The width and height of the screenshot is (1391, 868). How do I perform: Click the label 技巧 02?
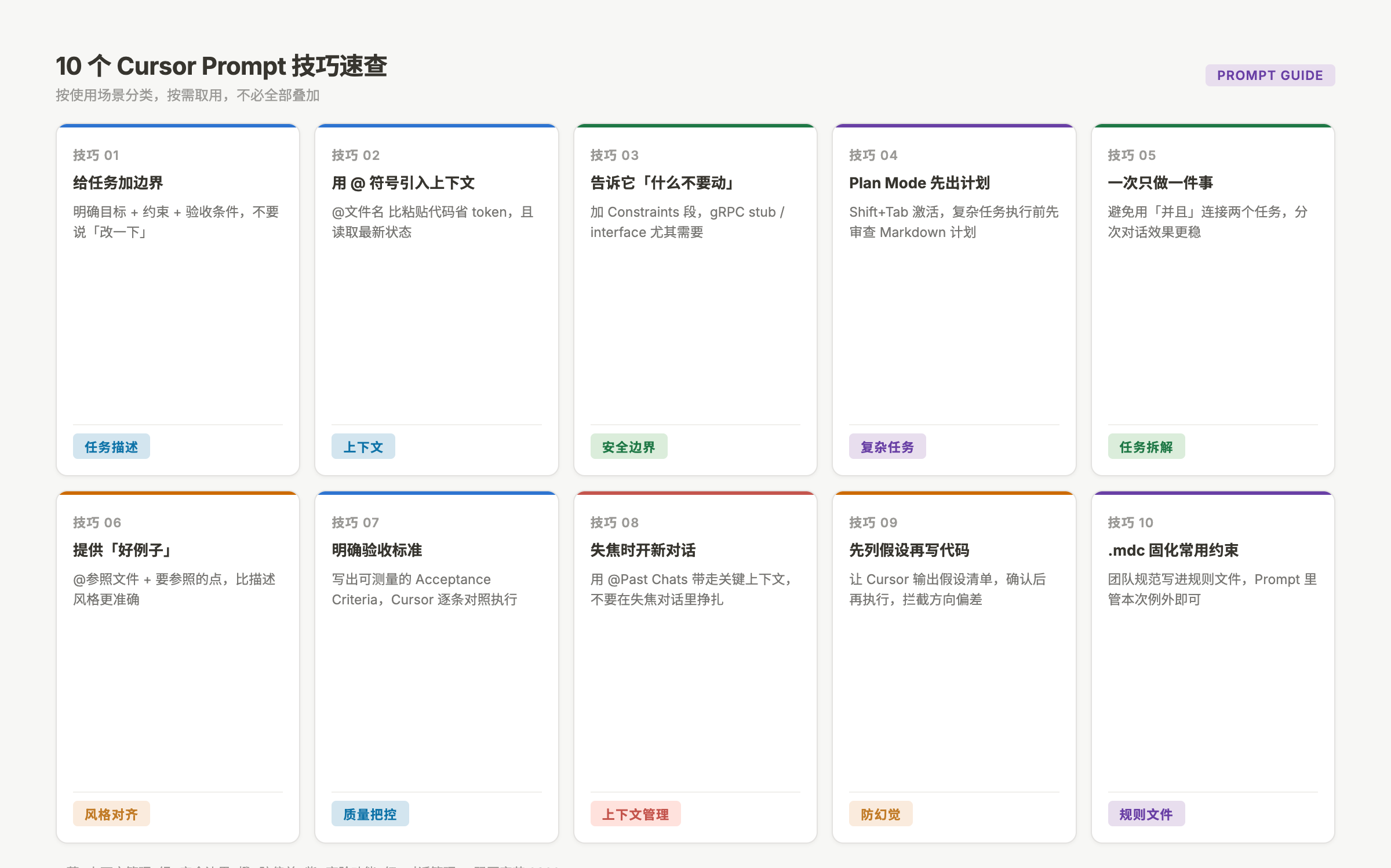coord(356,155)
